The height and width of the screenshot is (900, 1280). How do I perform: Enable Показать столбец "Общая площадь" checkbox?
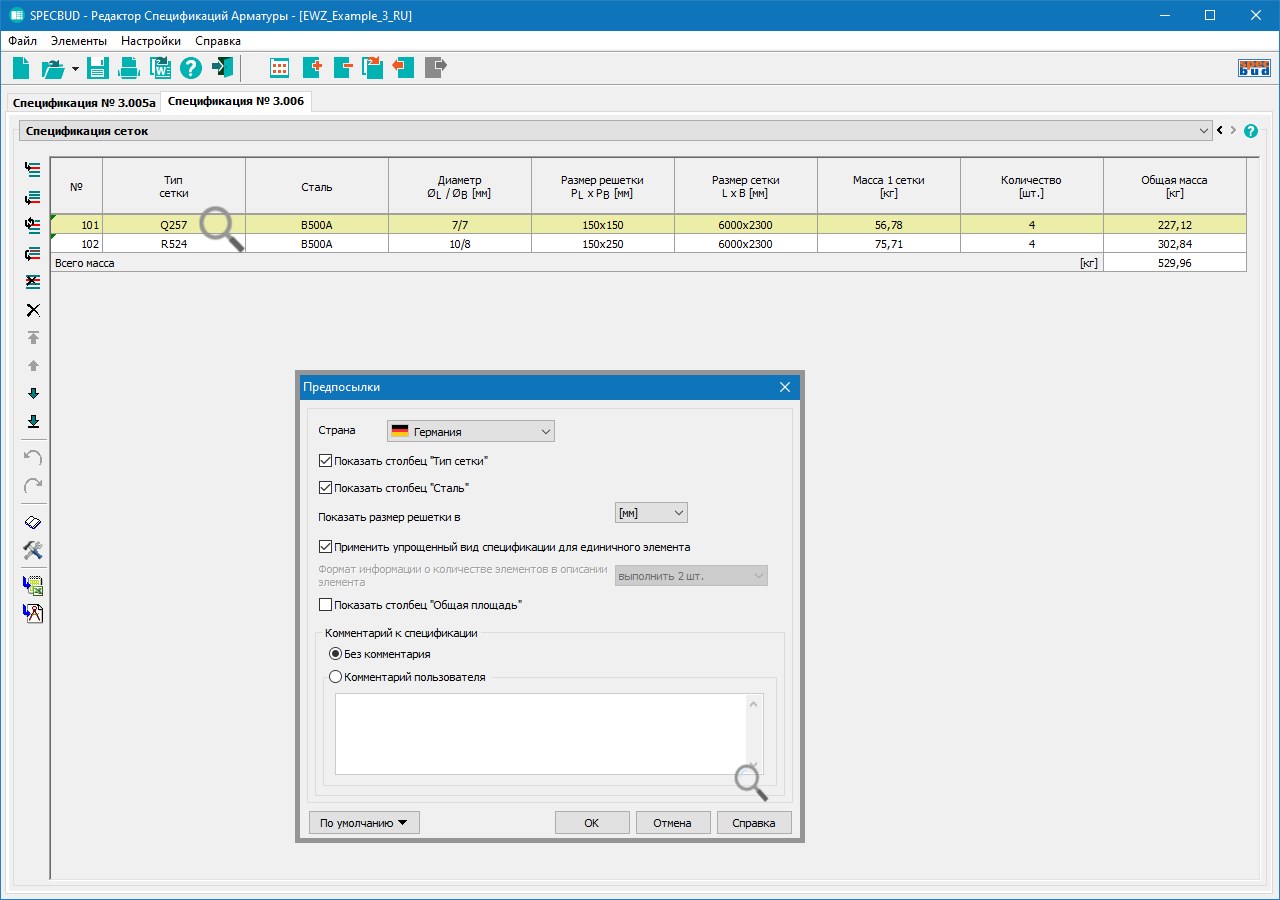325,605
